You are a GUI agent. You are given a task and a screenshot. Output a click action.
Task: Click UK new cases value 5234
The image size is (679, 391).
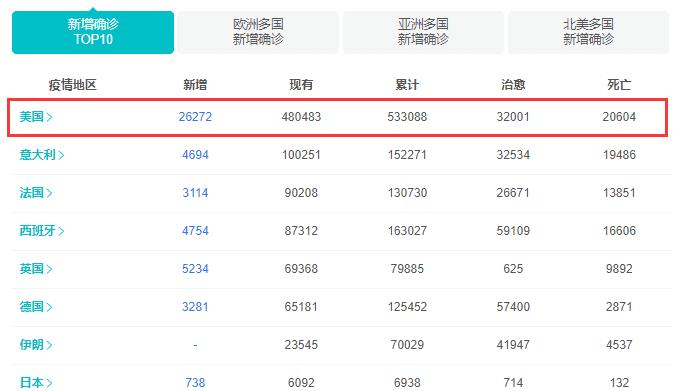tap(195, 269)
